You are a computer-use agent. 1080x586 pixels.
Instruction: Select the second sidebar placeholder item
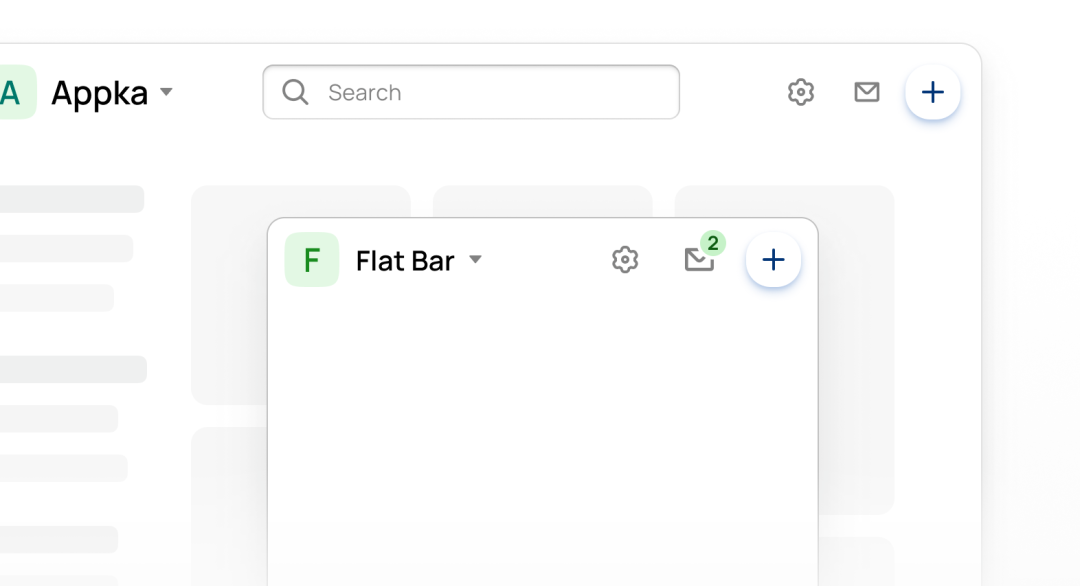[66, 249]
